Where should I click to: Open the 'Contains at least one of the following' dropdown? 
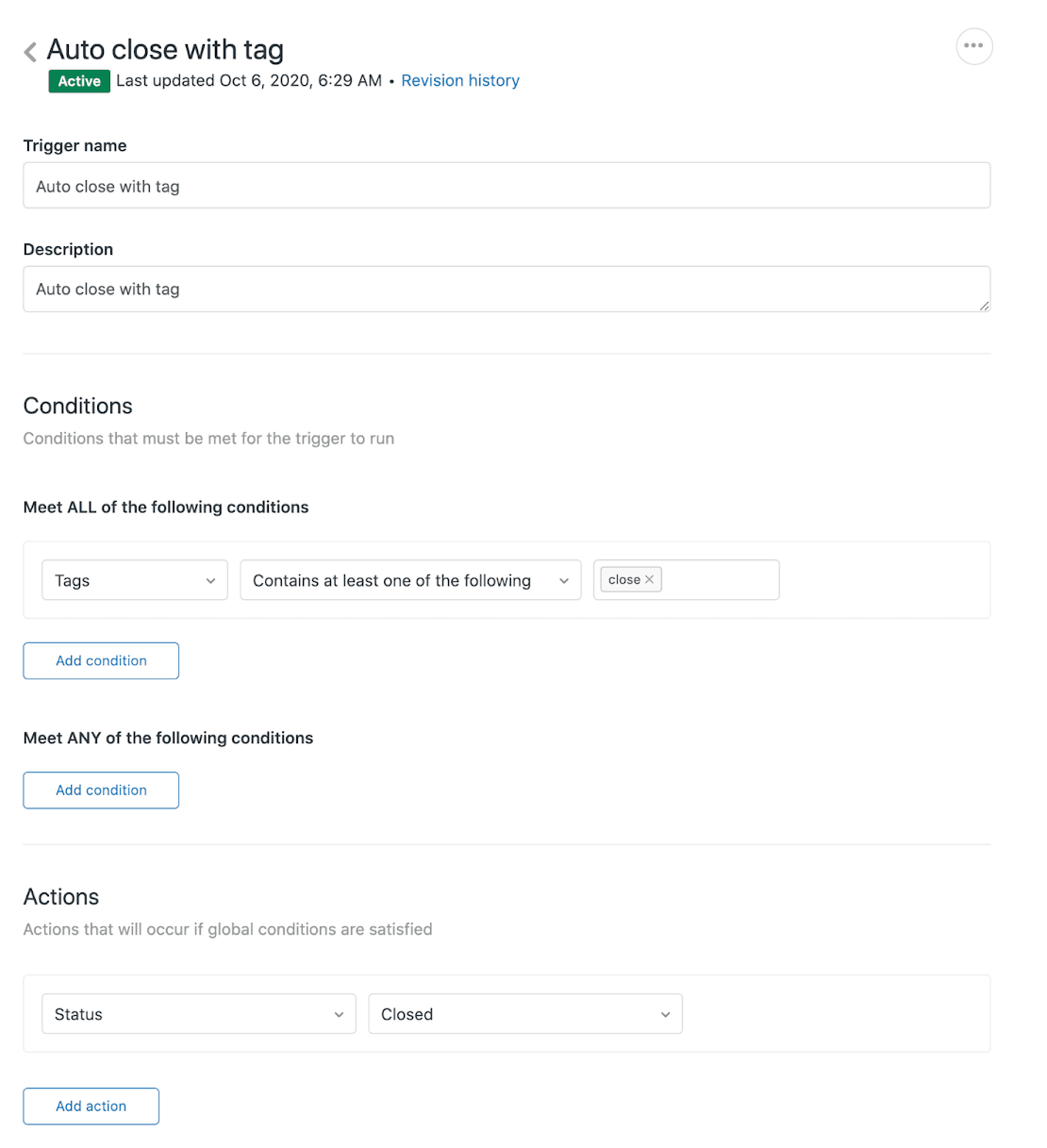pos(410,580)
